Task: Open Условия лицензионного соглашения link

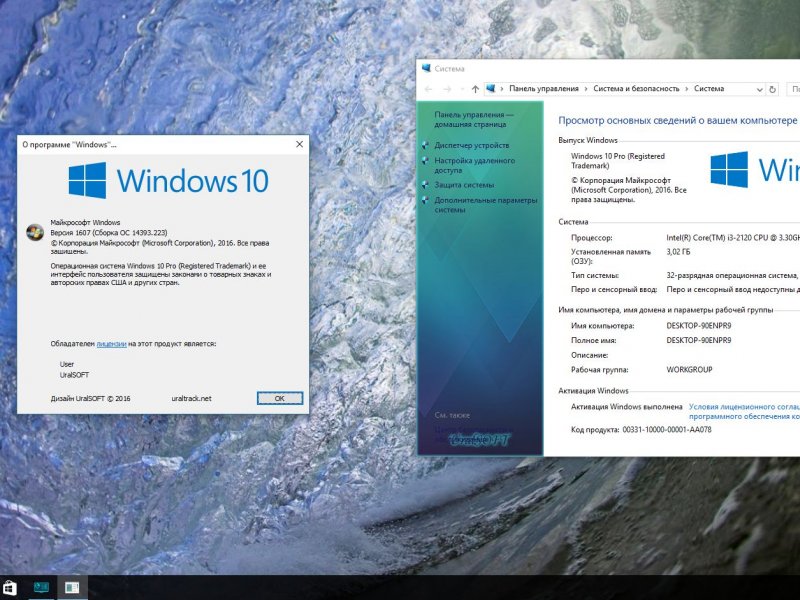Action: click(x=744, y=412)
